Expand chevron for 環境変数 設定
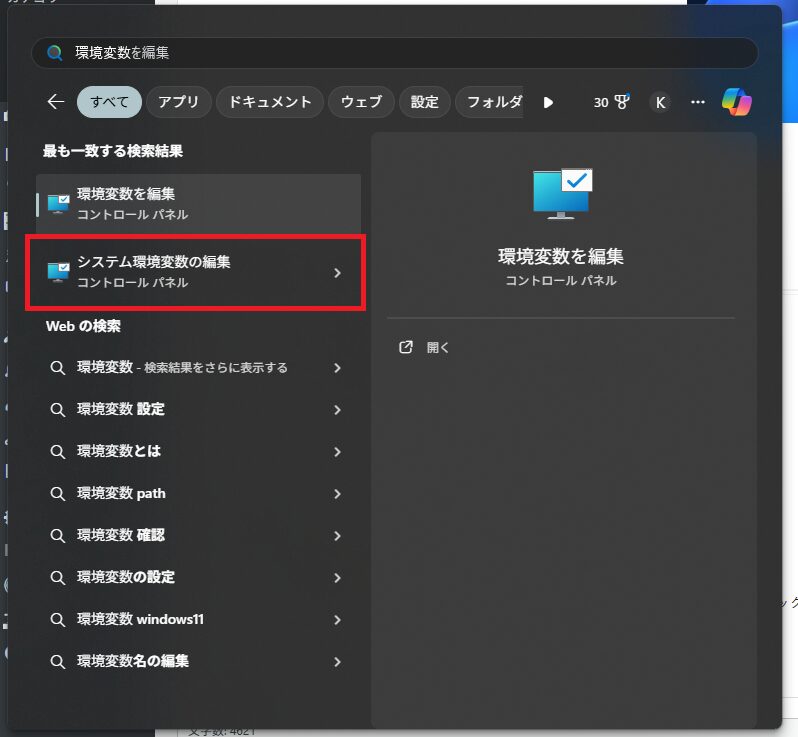798x737 pixels. [x=337, y=410]
